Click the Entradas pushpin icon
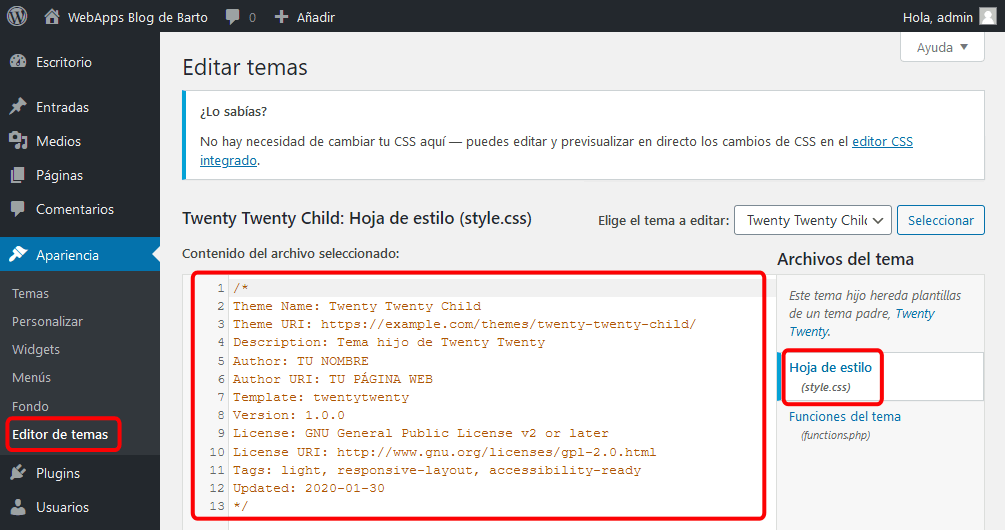 [18, 106]
